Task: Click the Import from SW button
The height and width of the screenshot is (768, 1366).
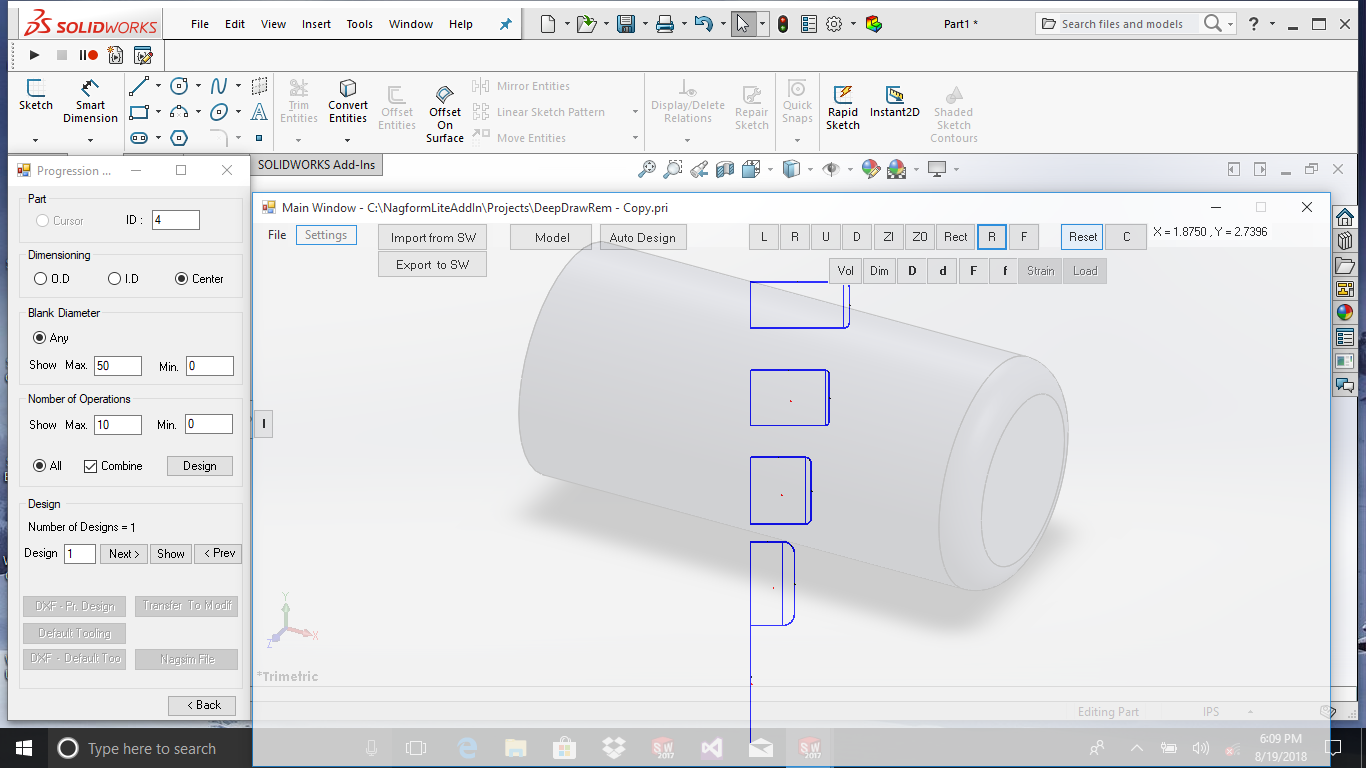Action: click(433, 238)
